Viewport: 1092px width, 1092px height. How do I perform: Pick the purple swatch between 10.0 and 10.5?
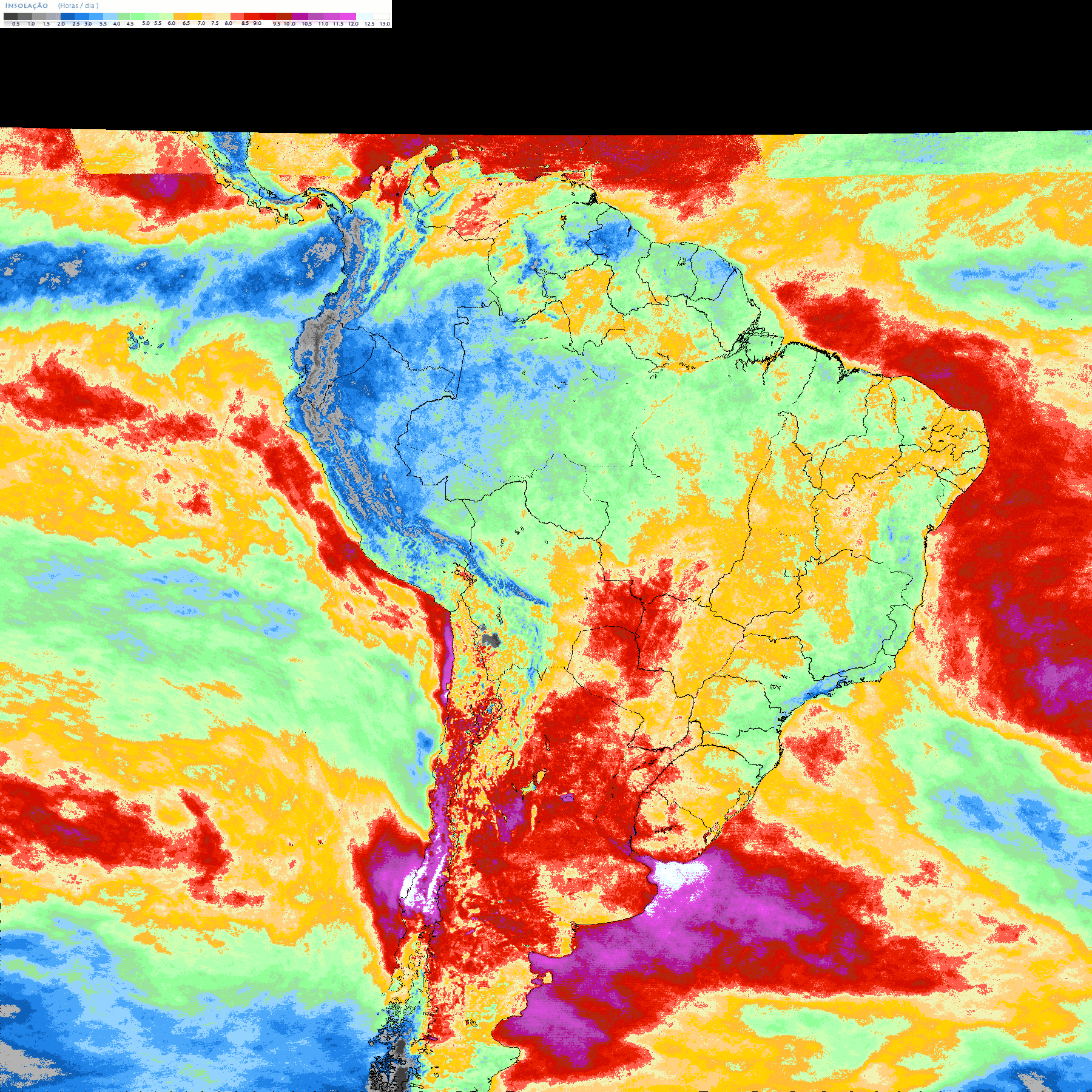[300, 16]
